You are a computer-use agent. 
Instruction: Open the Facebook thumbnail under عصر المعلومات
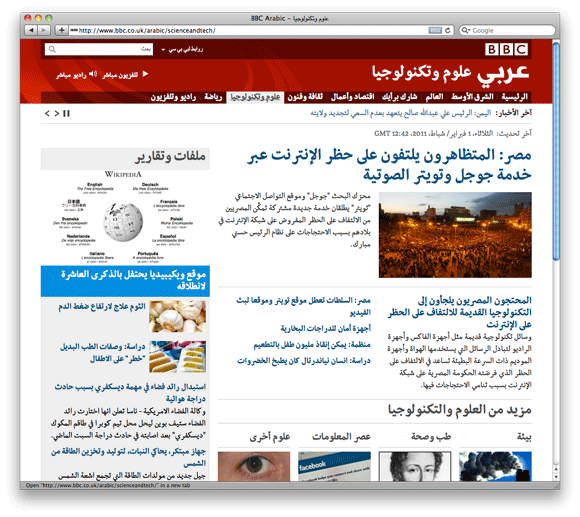[334, 467]
